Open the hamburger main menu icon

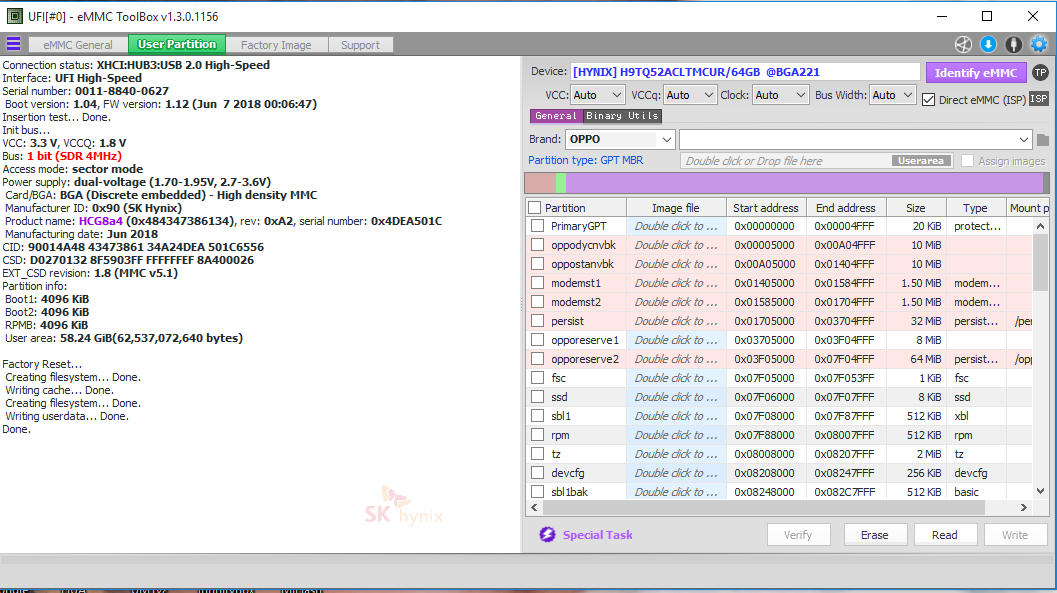pos(13,44)
